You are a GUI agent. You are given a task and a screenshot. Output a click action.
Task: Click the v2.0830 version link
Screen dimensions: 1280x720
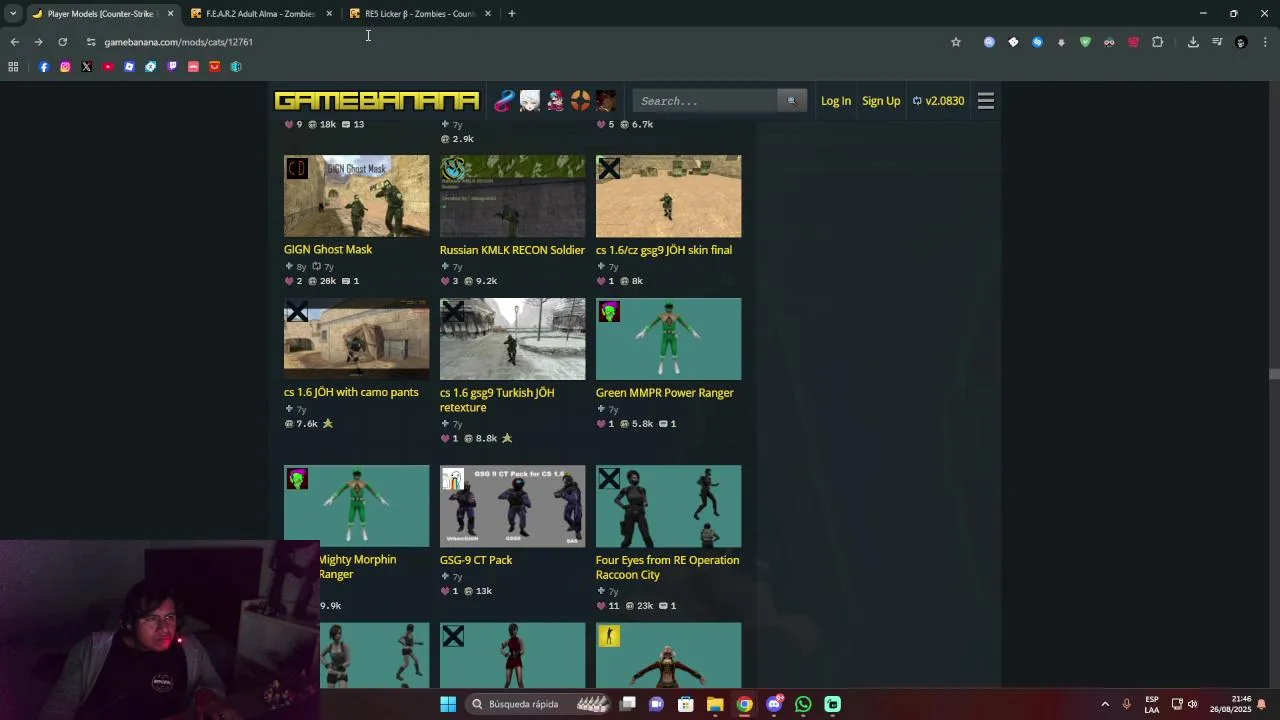coord(938,101)
